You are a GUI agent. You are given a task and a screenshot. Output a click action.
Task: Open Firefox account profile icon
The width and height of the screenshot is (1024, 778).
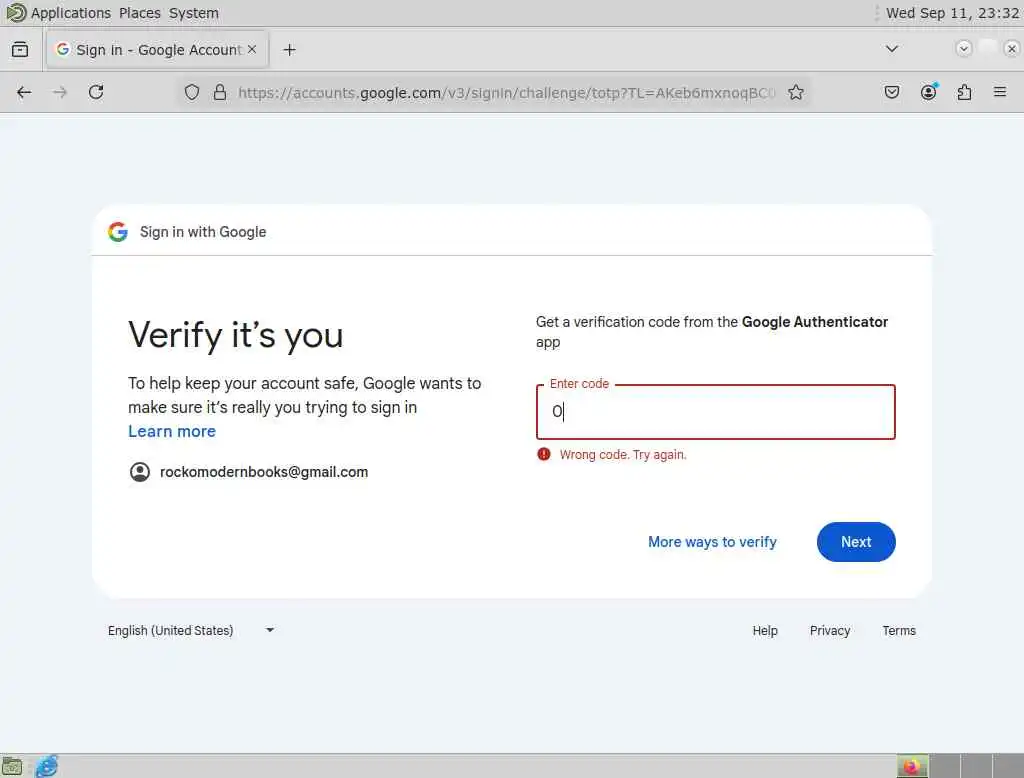tap(929, 92)
